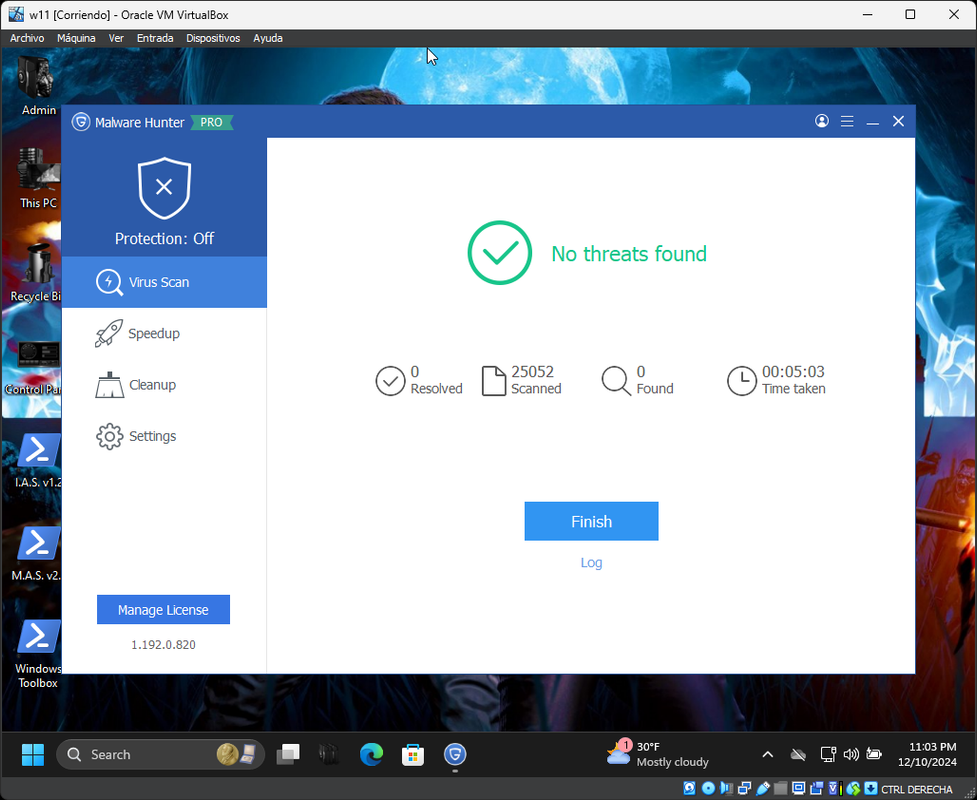Open Microsoft Edge from the taskbar
This screenshot has width=977, height=800.
[371, 755]
